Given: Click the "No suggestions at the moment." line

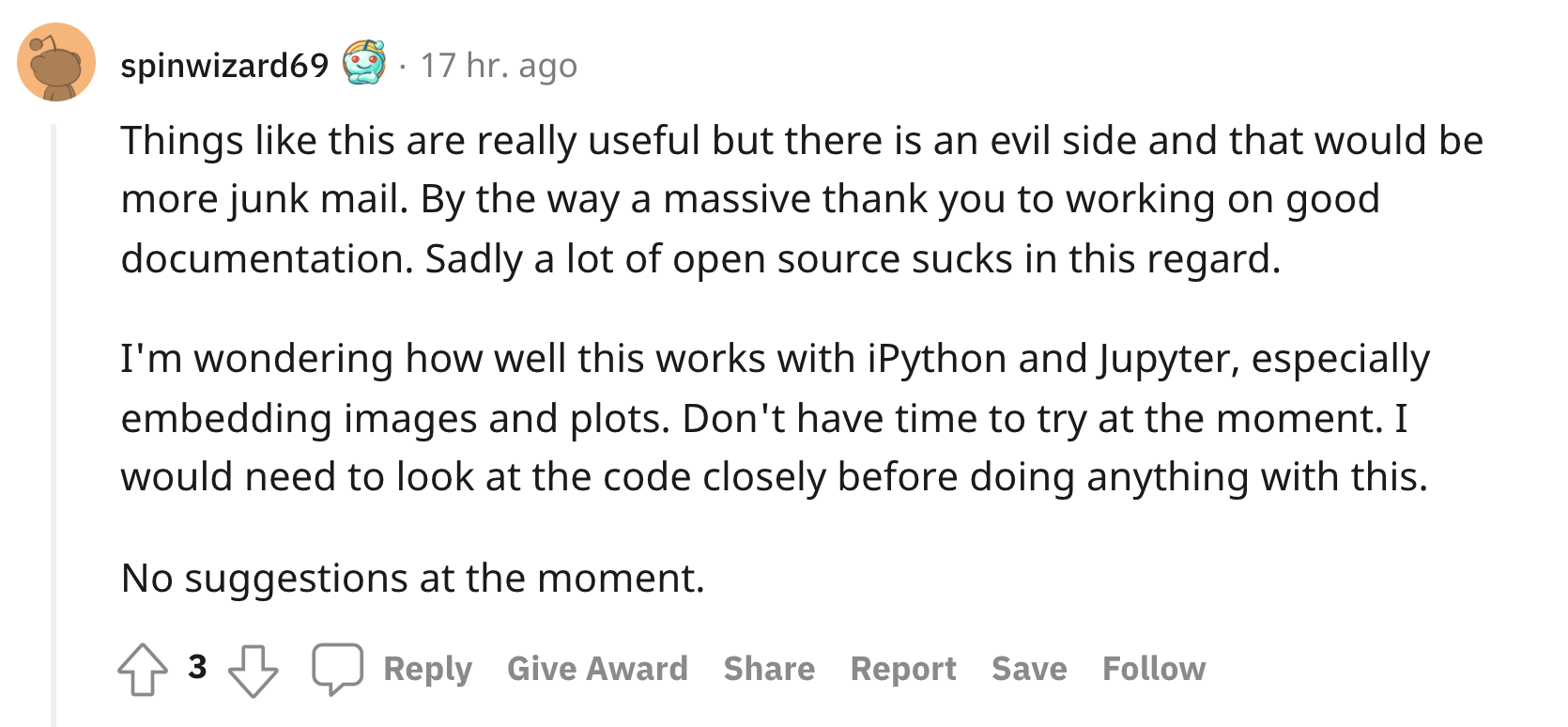Looking at the screenshot, I should pos(413,579).
